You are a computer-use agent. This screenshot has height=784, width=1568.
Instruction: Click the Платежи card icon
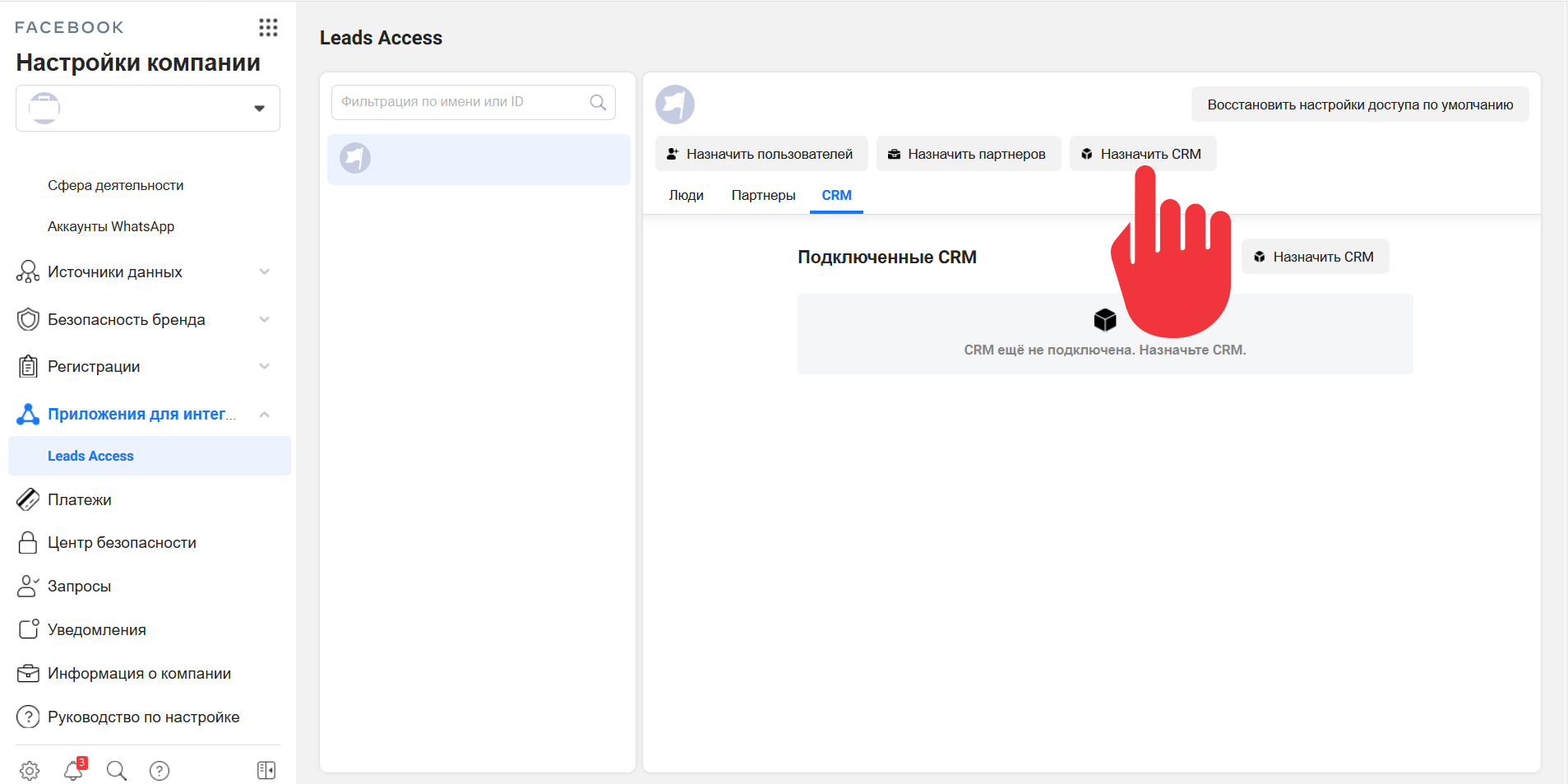click(28, 499)
